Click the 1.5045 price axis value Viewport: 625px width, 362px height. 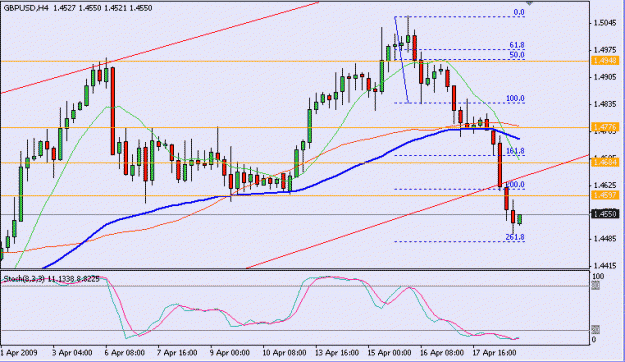(x=605, y=23)
